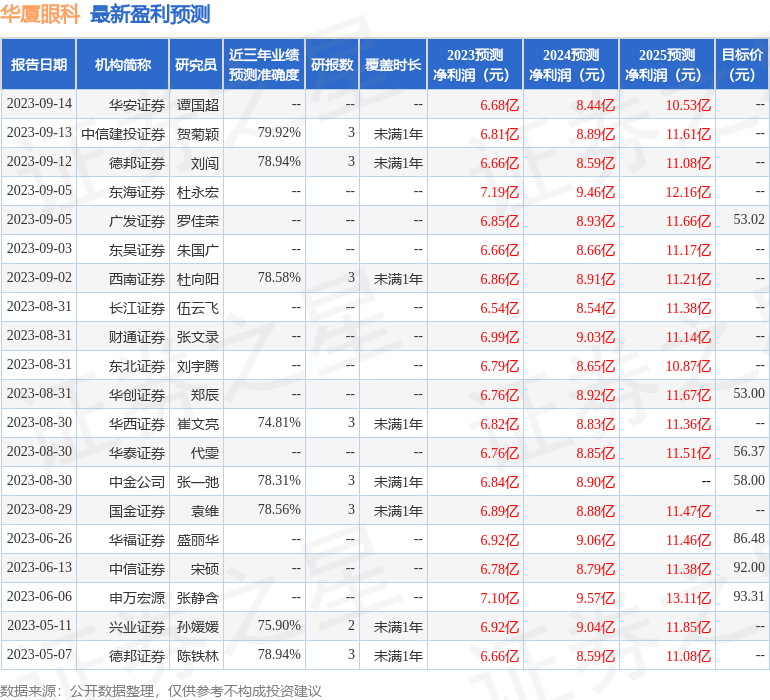Select the 报告日期 column header
This screenshot has height=700, width=770.
coord(39,64)
